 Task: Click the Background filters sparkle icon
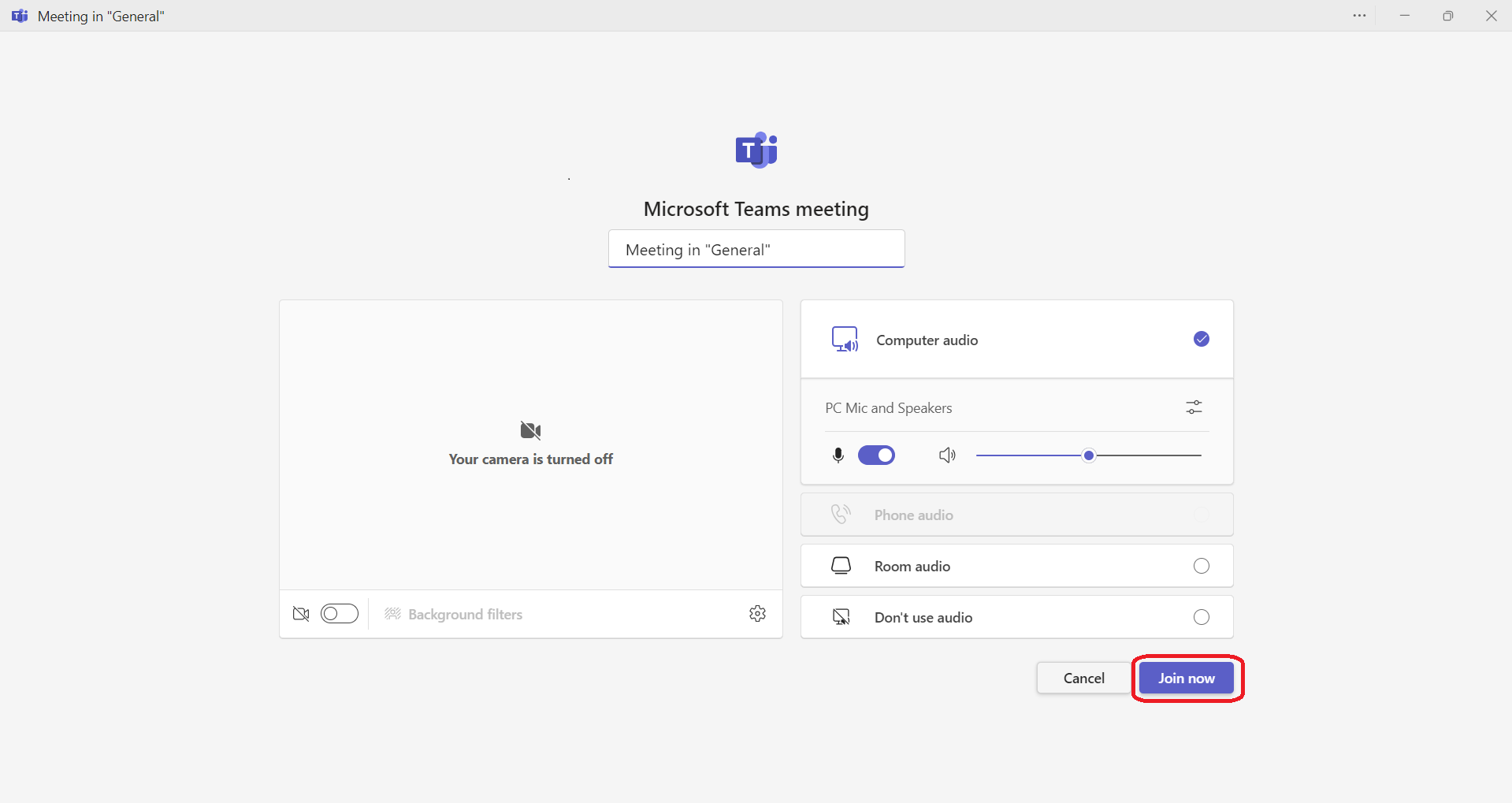pyautogui.click(x=392, y=614)
